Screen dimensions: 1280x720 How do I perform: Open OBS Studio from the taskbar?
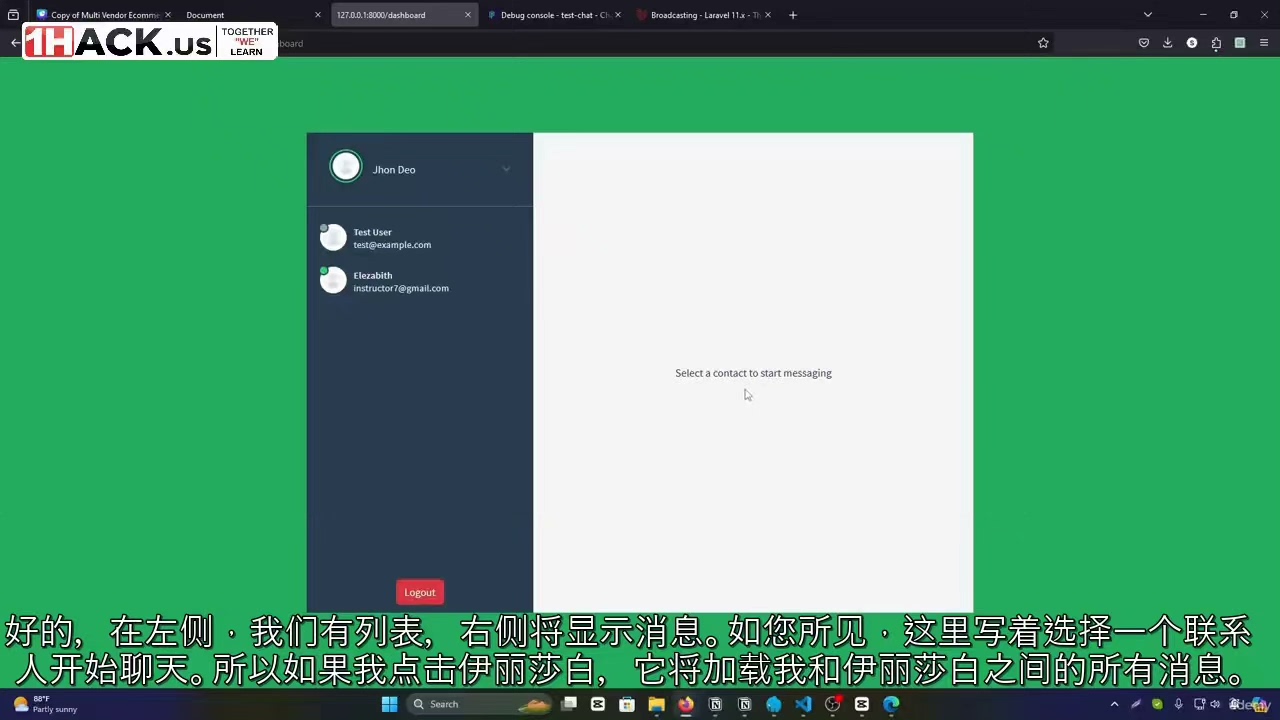pyautogui.click(x=832, y=704)
